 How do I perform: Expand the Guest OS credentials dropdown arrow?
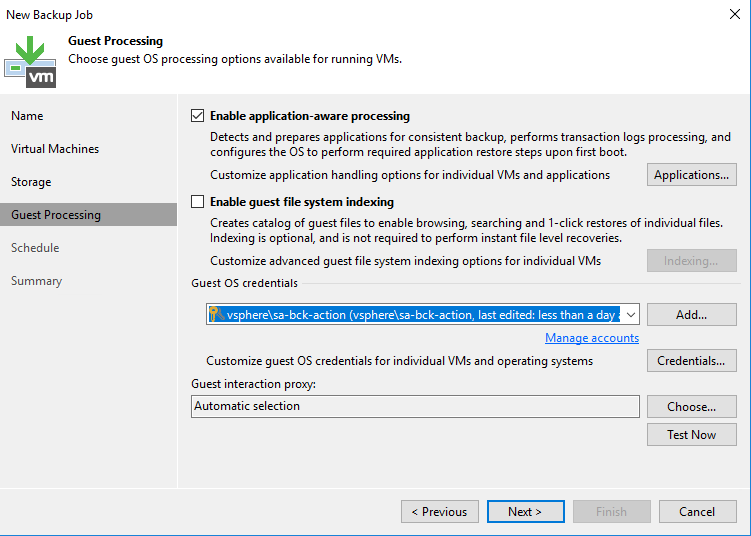631,315
